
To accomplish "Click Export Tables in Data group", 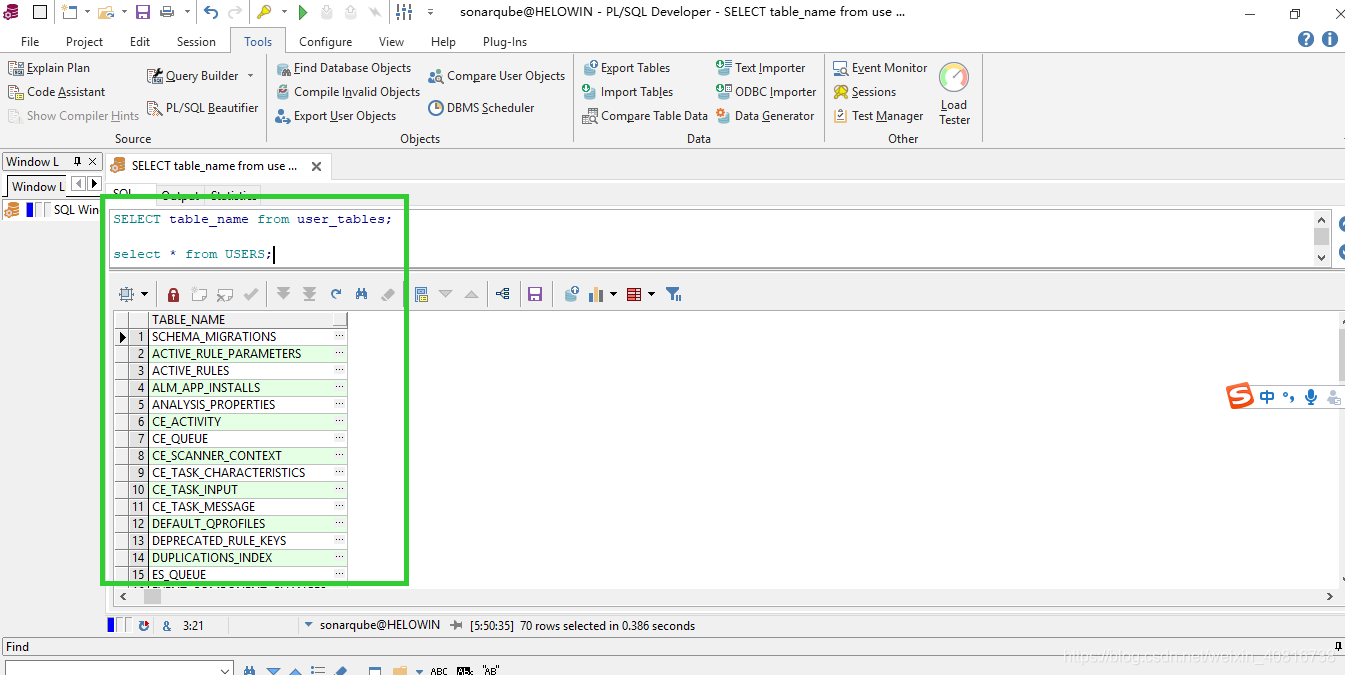I will (x=626, y=68).
